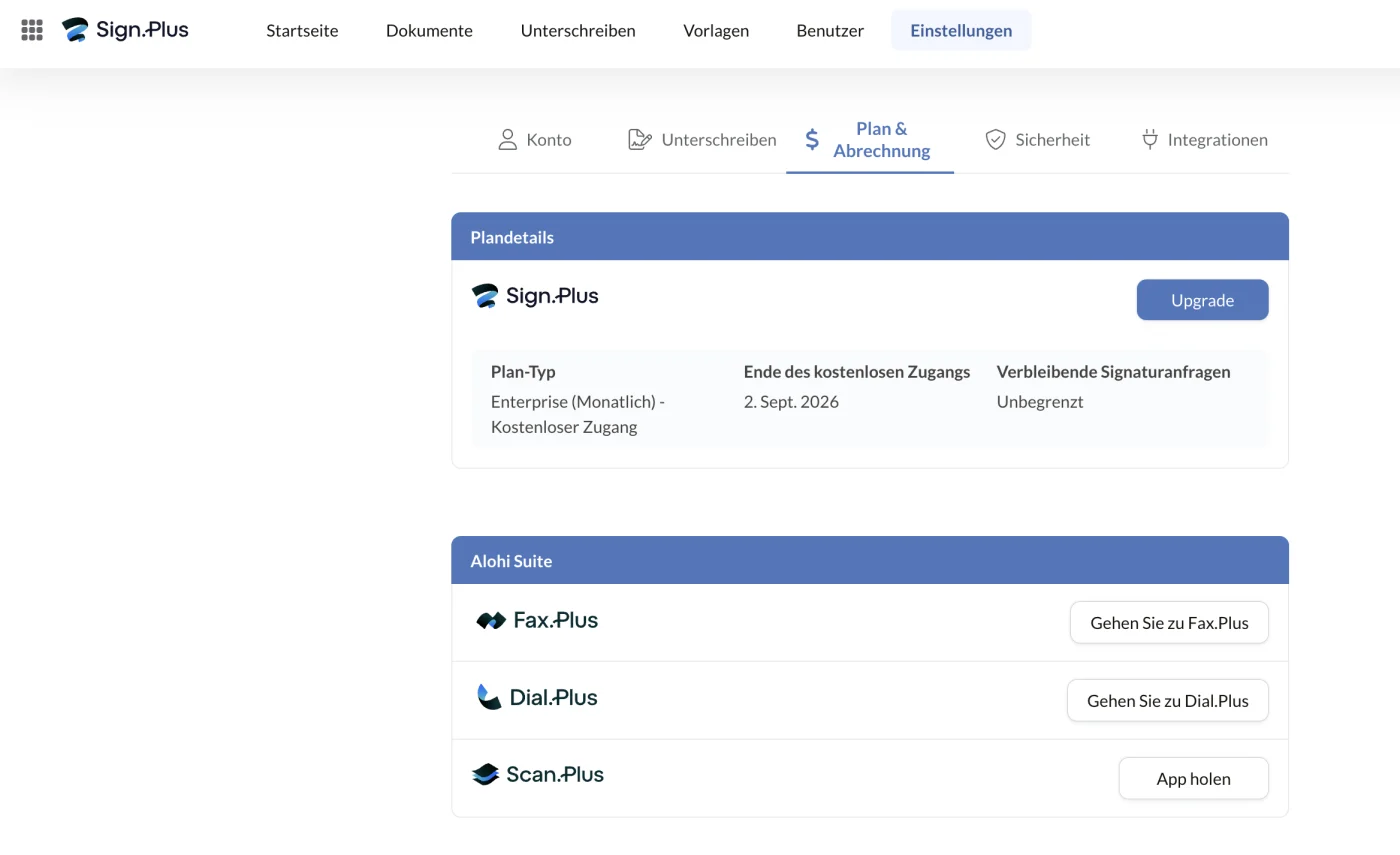
Task: Click the date 2. Sept. 2026
Action: (x=791, y=402)
